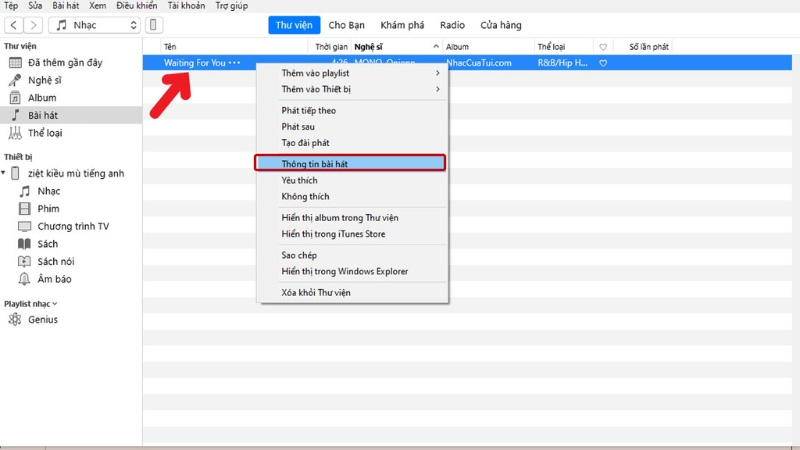The height and width of the screenshot is (450, 800).
Task: Expand the Thêm vào Thiết bị submenu
Action: 360,90
